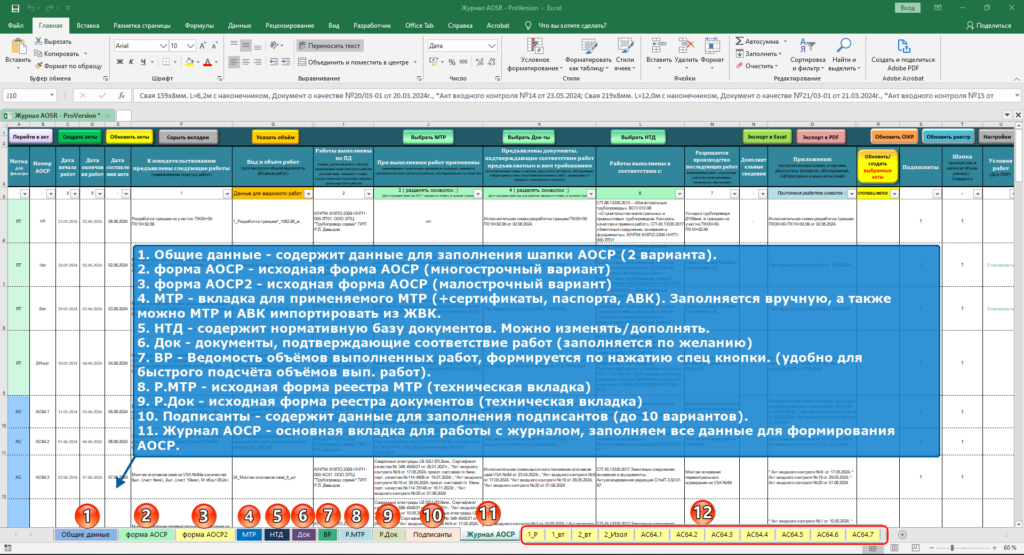The height and width of the screenshot is (555, 1024).
Task: Click the Cut (Вырезать) scissors icon
Action: tap(39, 42)
